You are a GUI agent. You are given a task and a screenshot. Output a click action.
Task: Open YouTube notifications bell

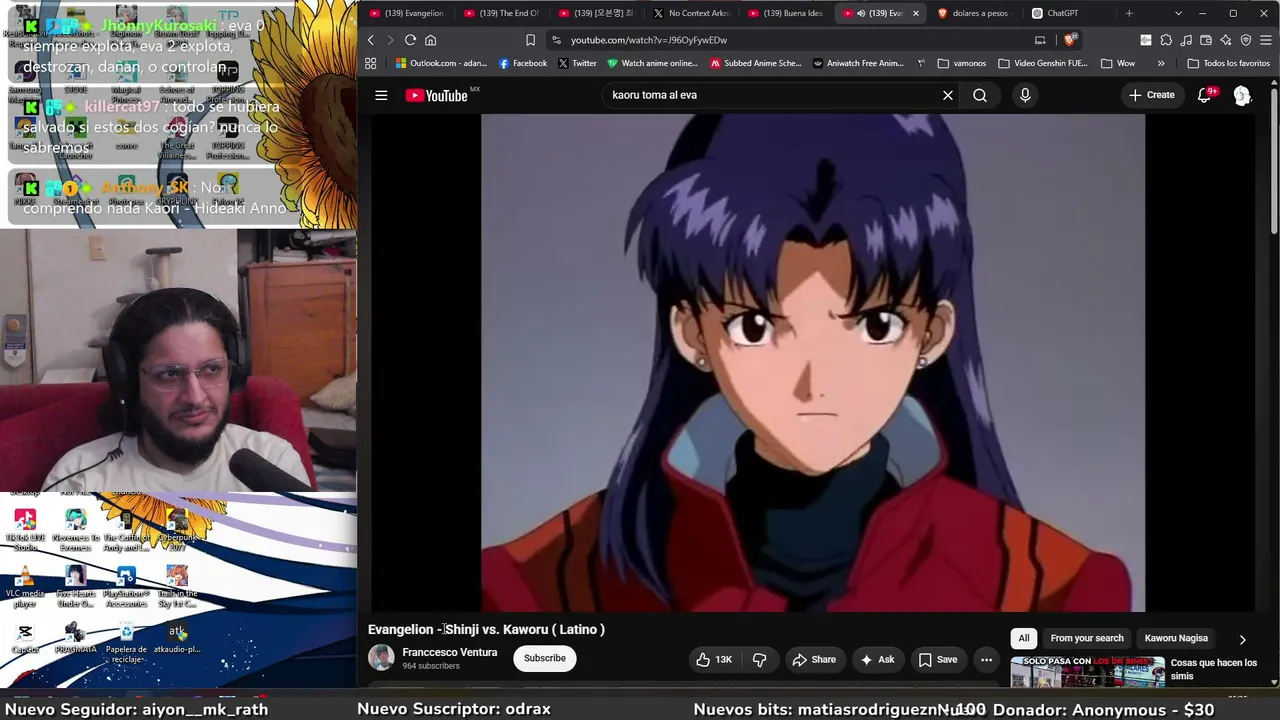click(x=1205, y=95)
